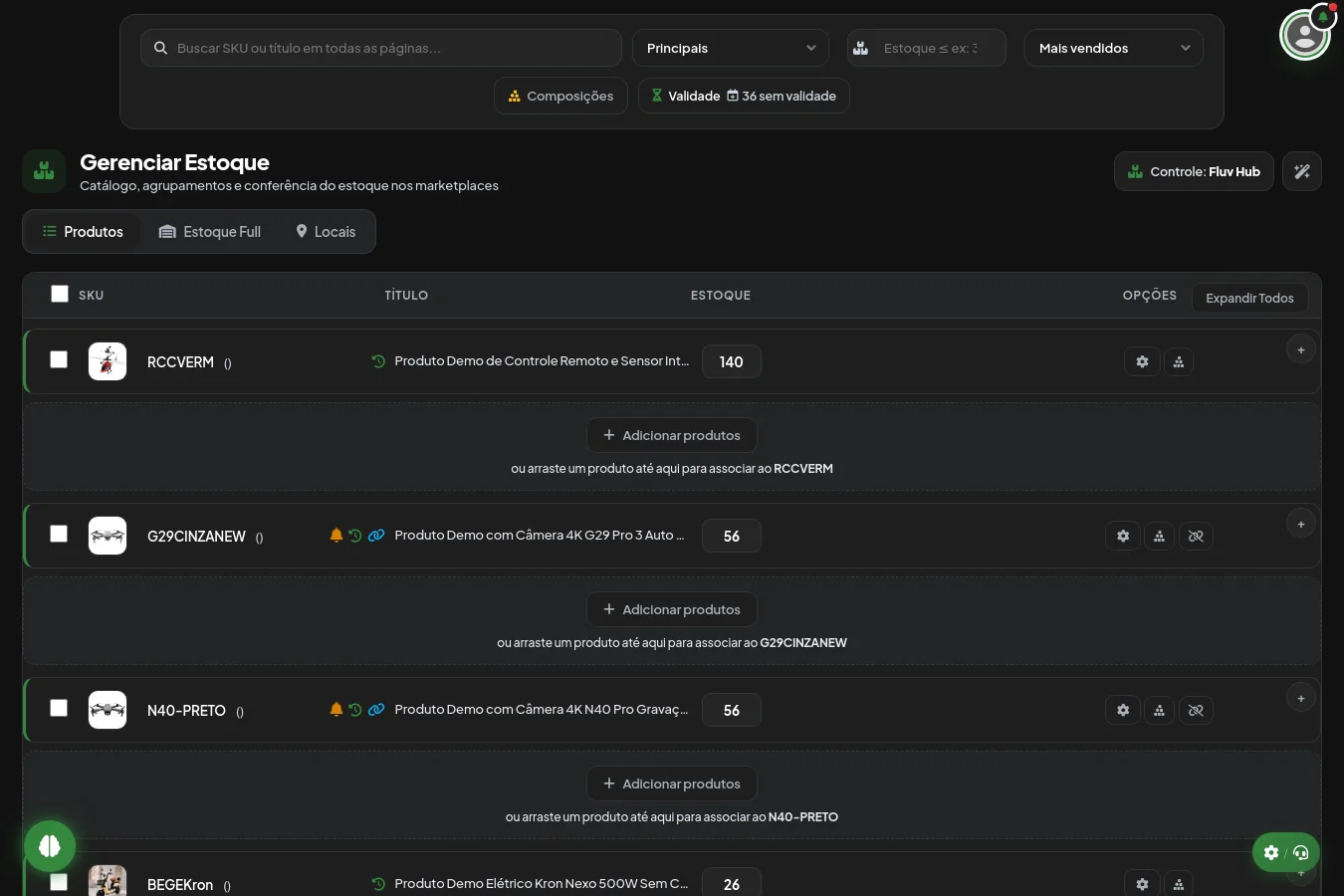The image size is (1344, 896).
Task: Click the G29CINZANEW drone thumbnail
Action: click(x=108, y=536)
